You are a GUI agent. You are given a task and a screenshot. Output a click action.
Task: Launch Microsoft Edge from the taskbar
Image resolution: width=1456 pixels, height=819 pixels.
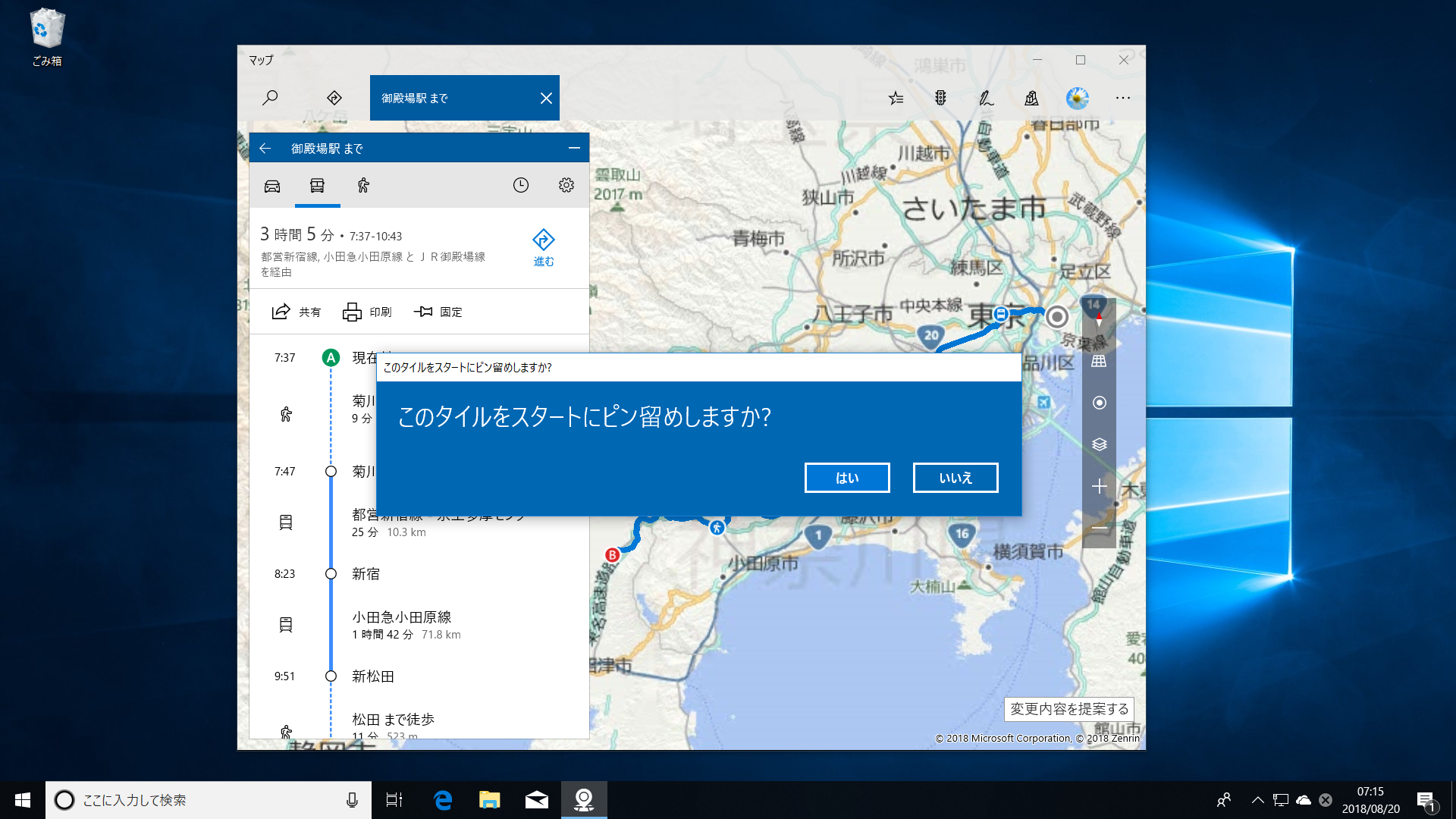[442, 799]
